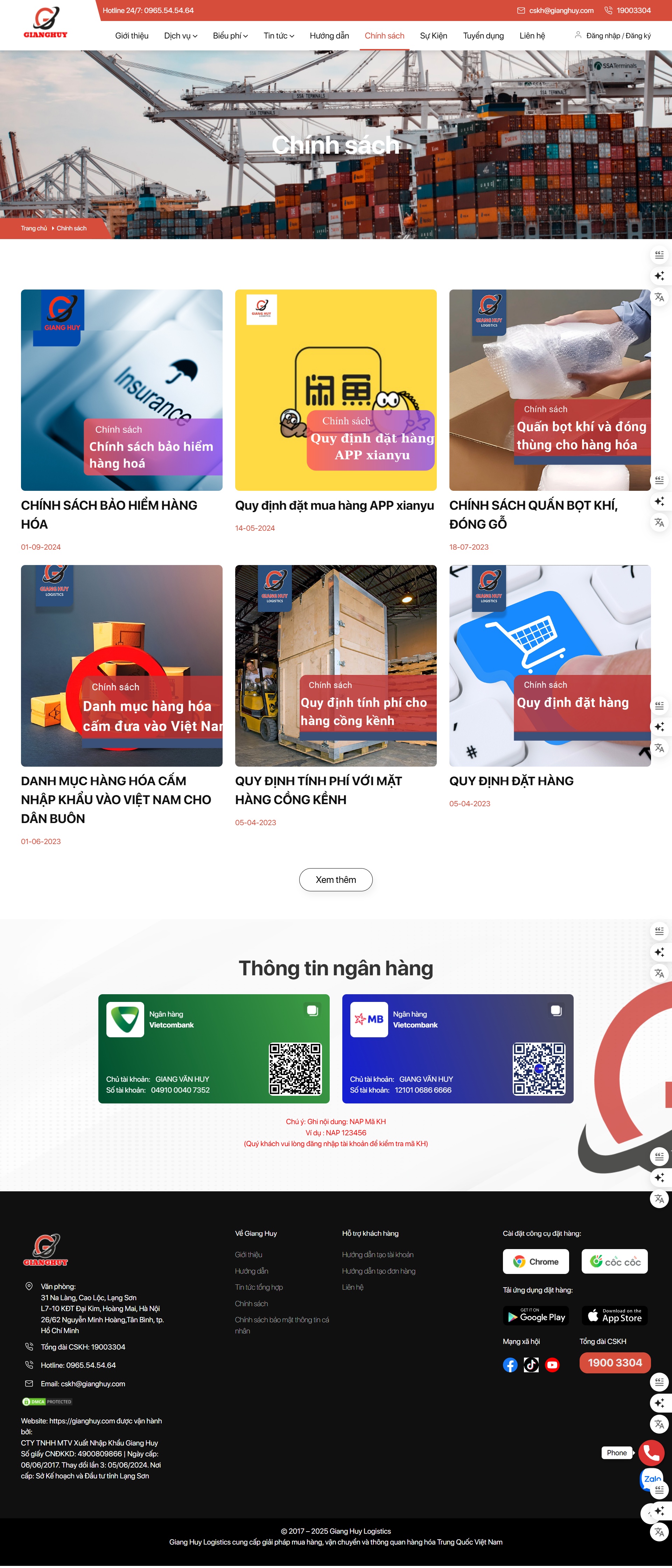Screen dimensions: 672x1568
Task: Expand the Dịch vụ dropdown menu
Action: coord(181,36)
